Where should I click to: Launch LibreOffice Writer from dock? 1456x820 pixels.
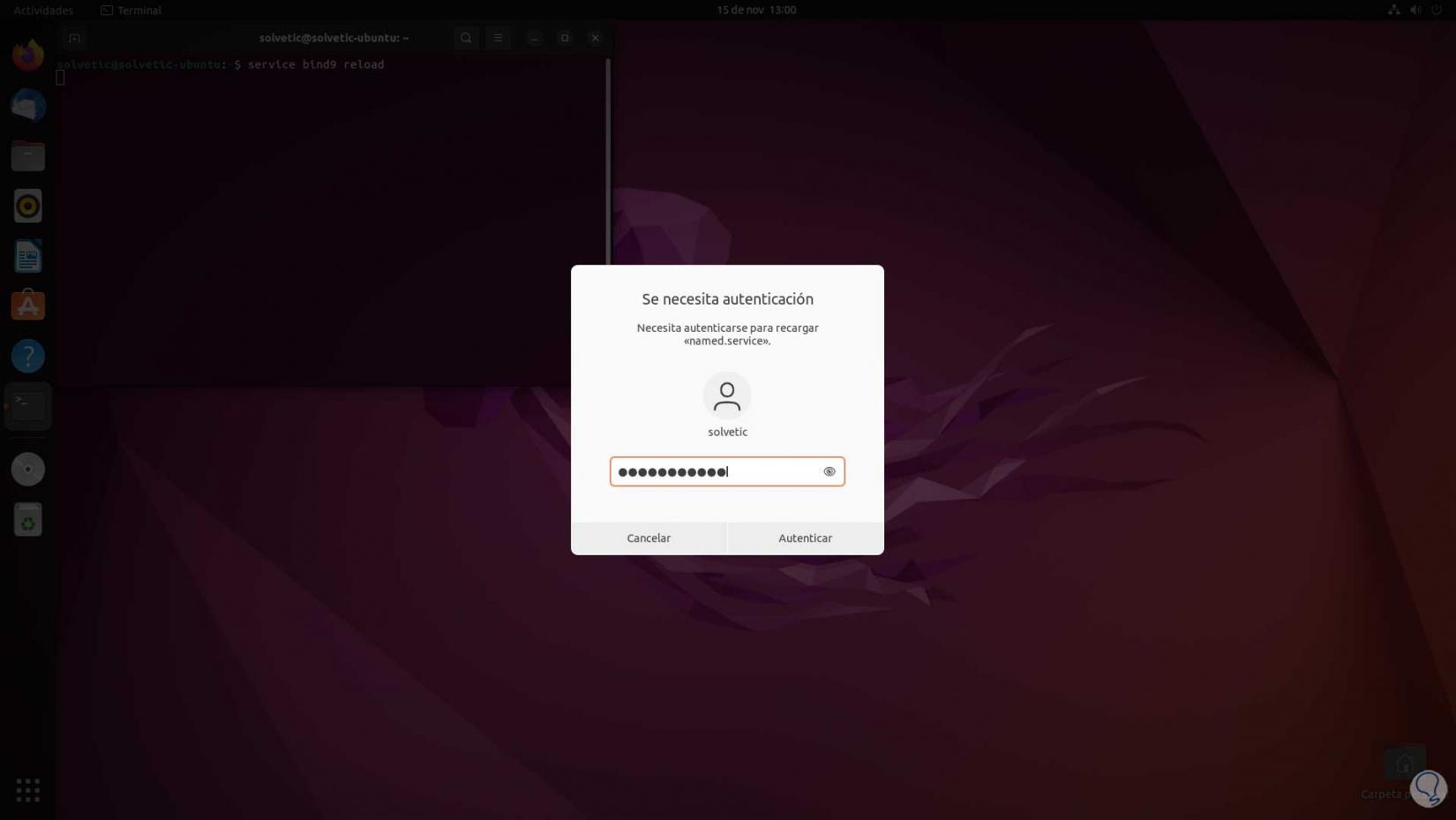[x=28, y=257]
